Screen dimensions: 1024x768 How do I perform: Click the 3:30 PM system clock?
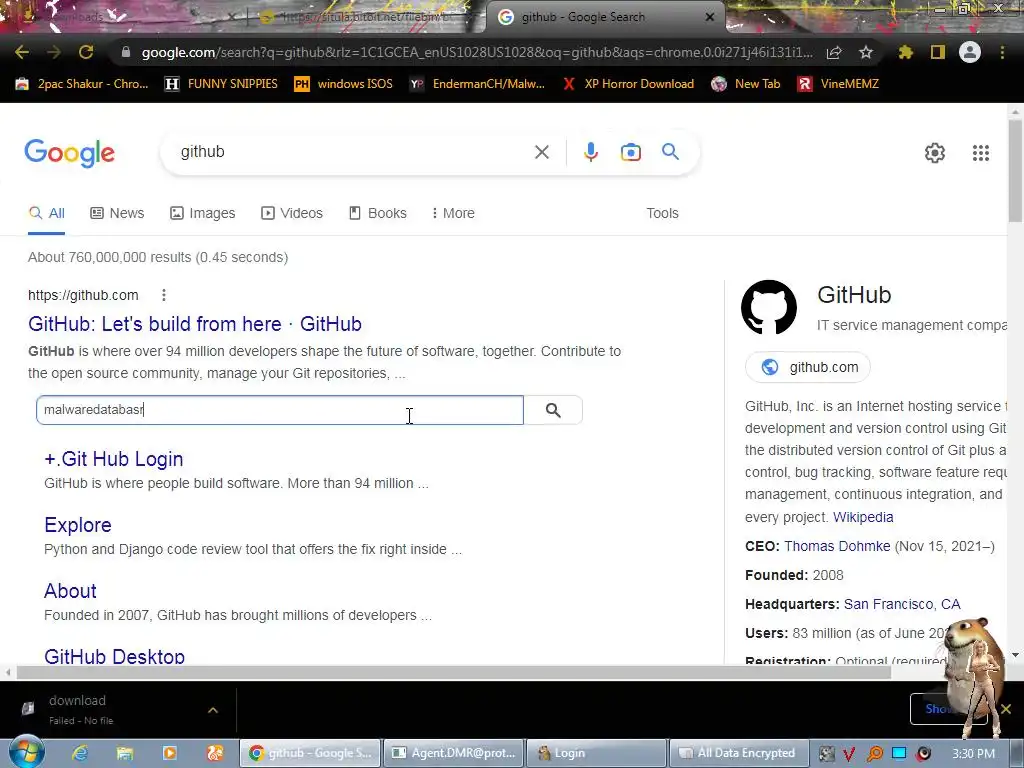point(973,754)
